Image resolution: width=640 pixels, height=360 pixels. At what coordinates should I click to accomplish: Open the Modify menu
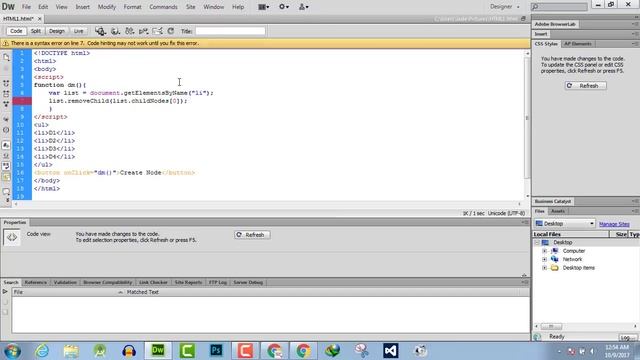[x=107, y=7]
